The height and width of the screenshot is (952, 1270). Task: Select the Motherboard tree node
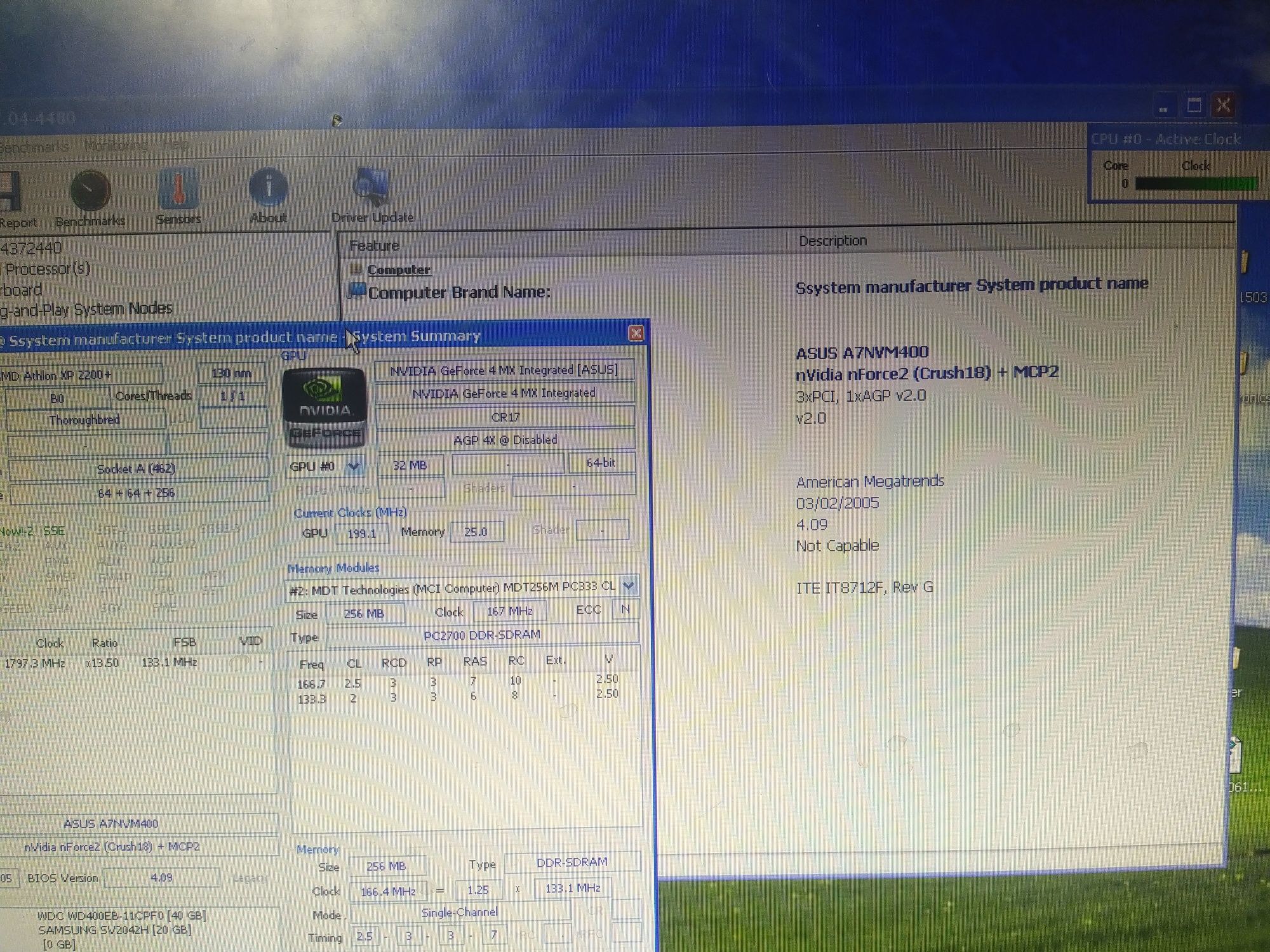[21, 290]
